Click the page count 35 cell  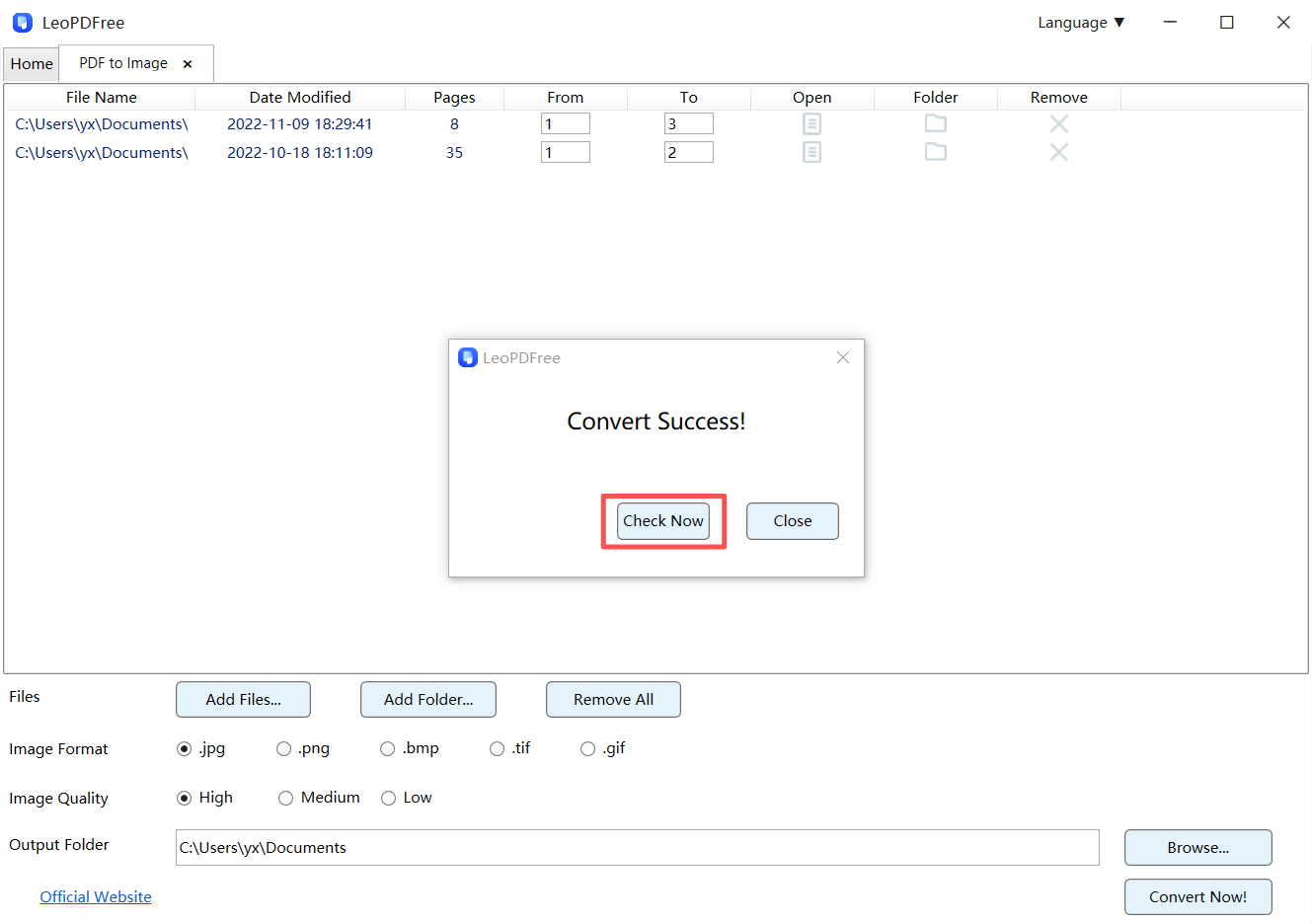click(454, 153)
